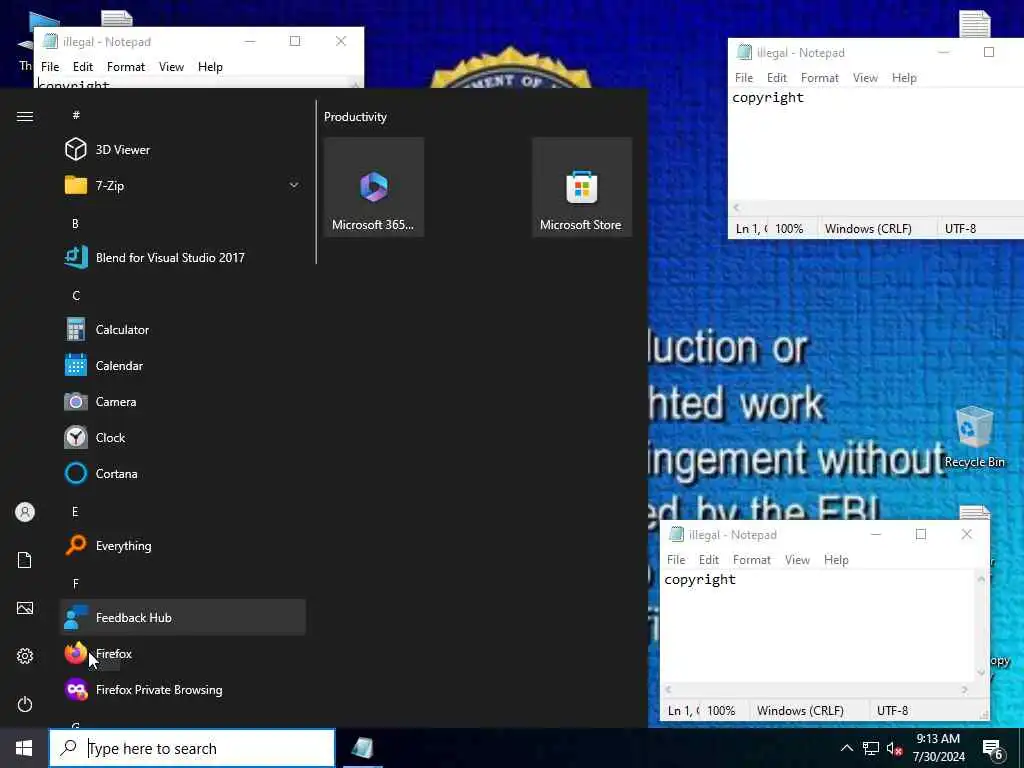The height and width of the screenshot is (768, 1024).
Task: Open View menu in the bottom-right Notepad
Action: coord(797,560)
